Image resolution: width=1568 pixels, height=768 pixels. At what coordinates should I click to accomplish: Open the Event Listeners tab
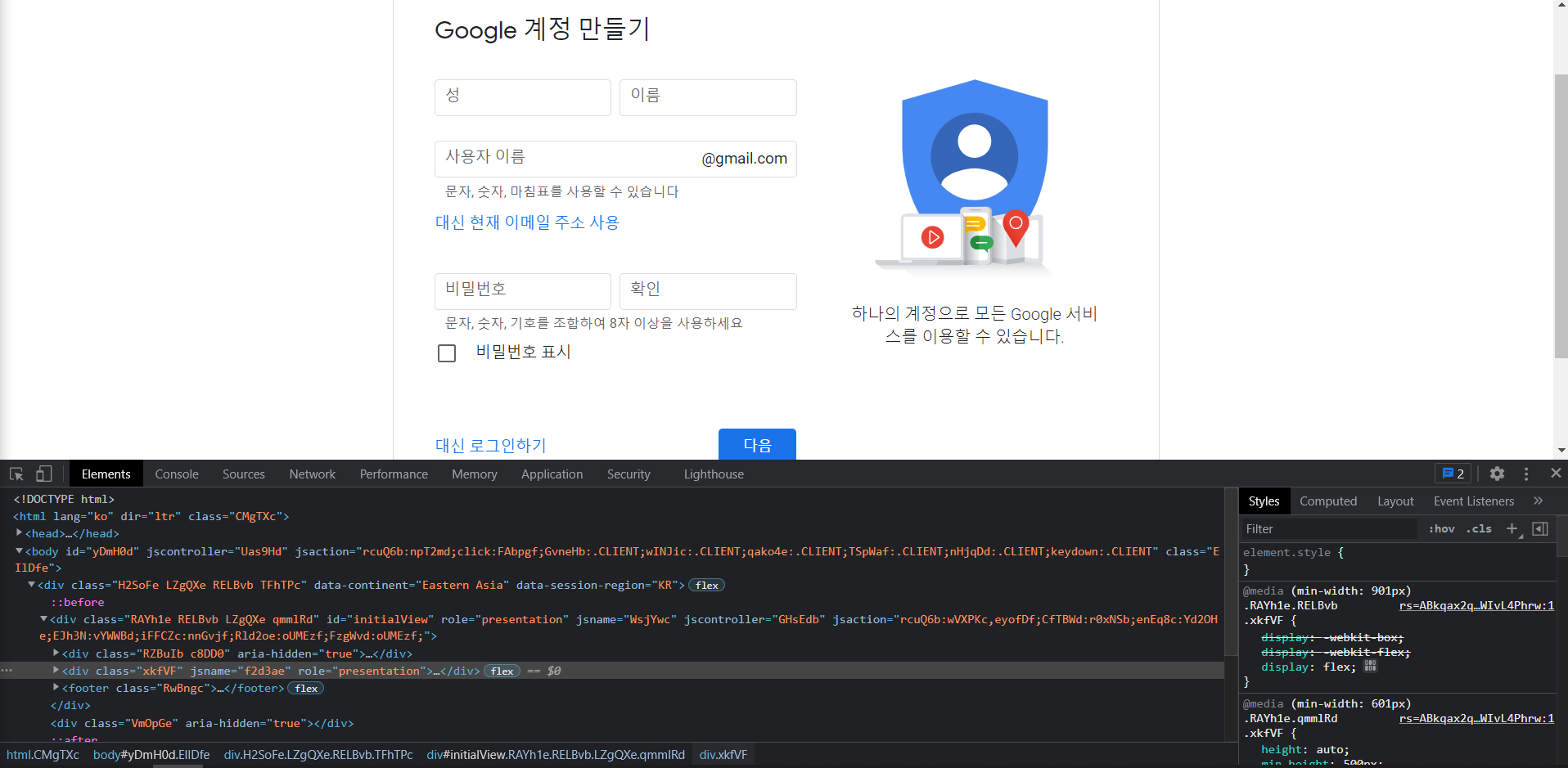1474,501
